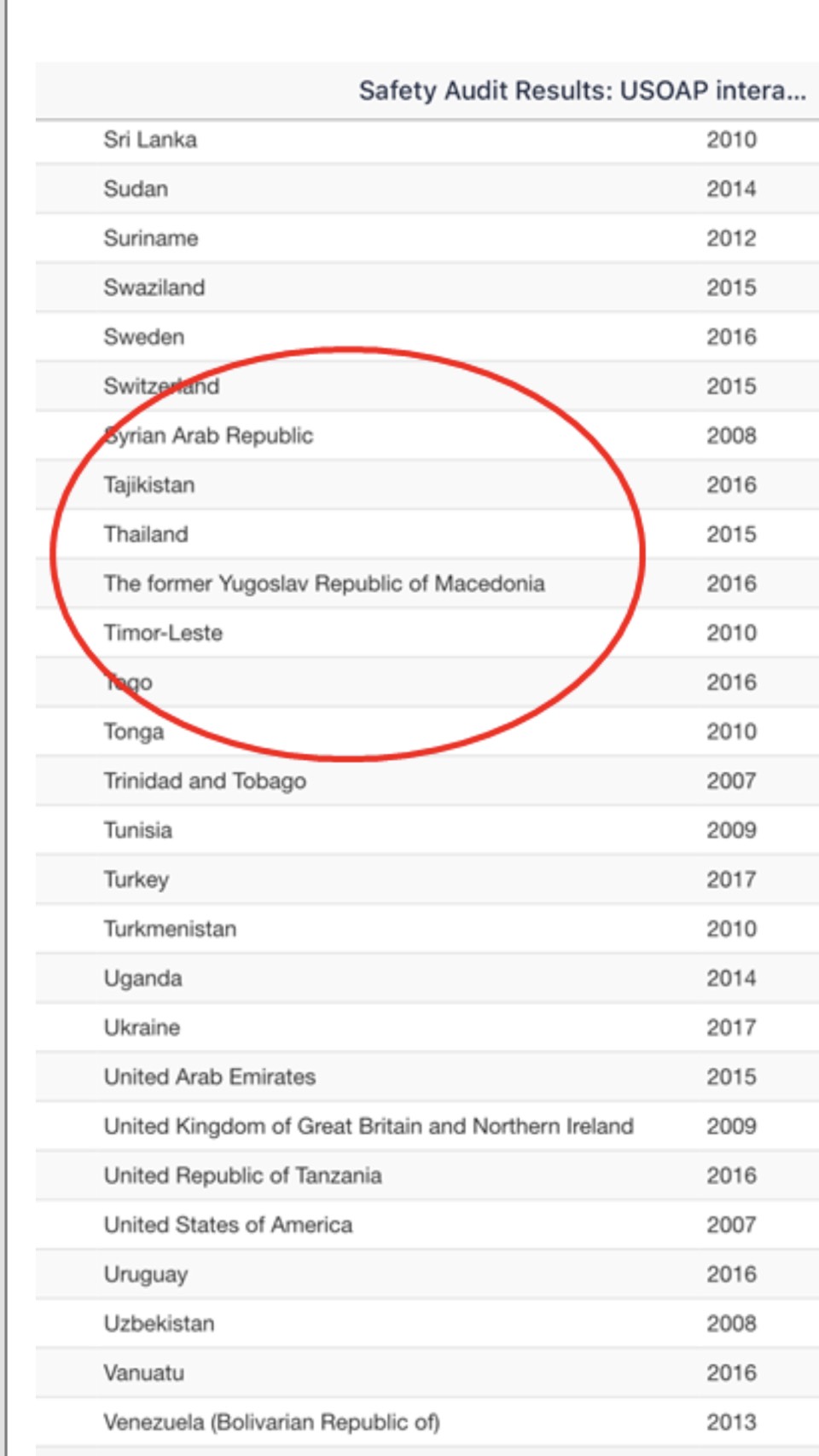Screen dimensions: 819x1456
Task: Select the Timor-Leste row
Action: (163, 633)
